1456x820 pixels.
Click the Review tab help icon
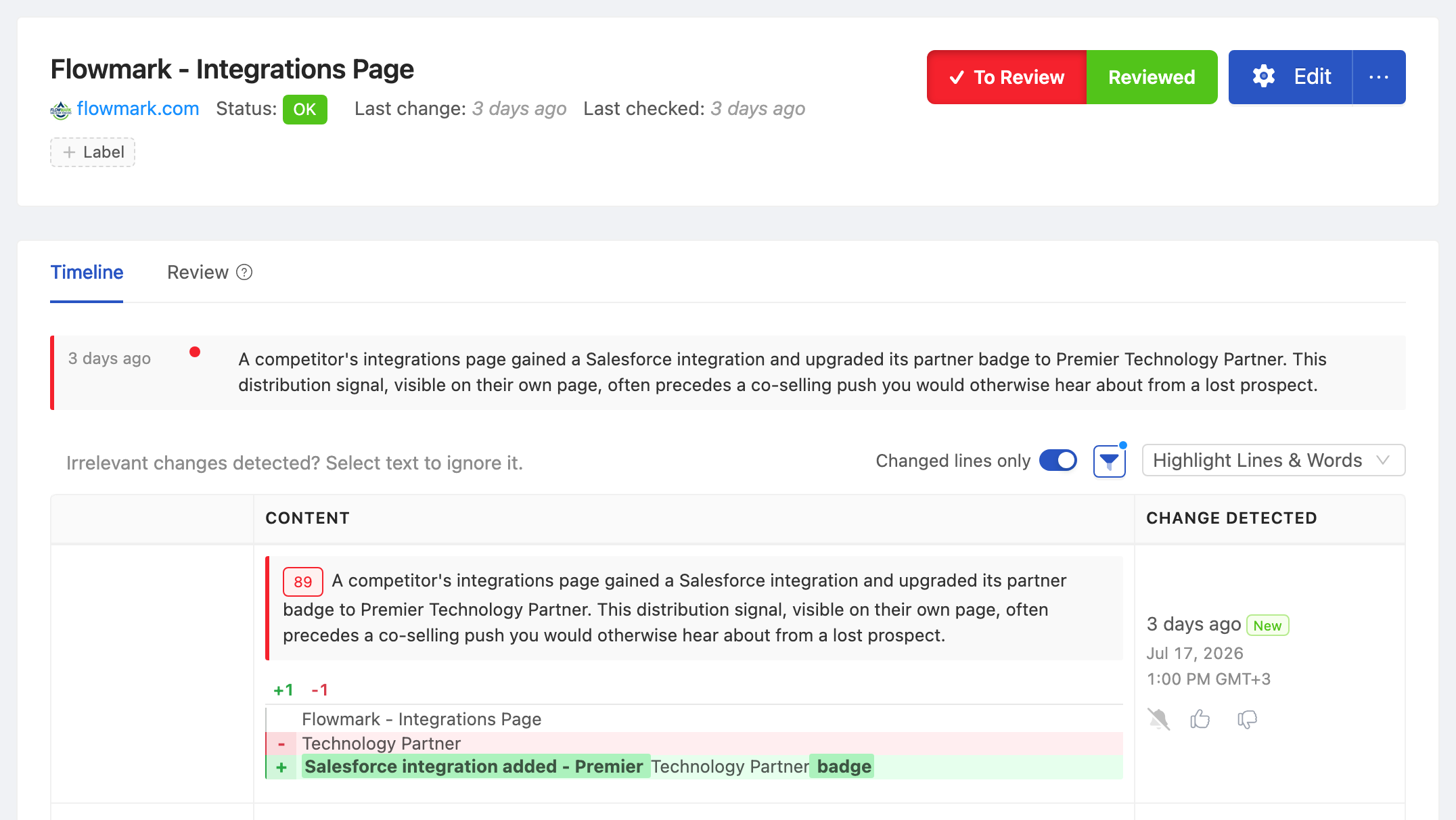click(244, 272)
